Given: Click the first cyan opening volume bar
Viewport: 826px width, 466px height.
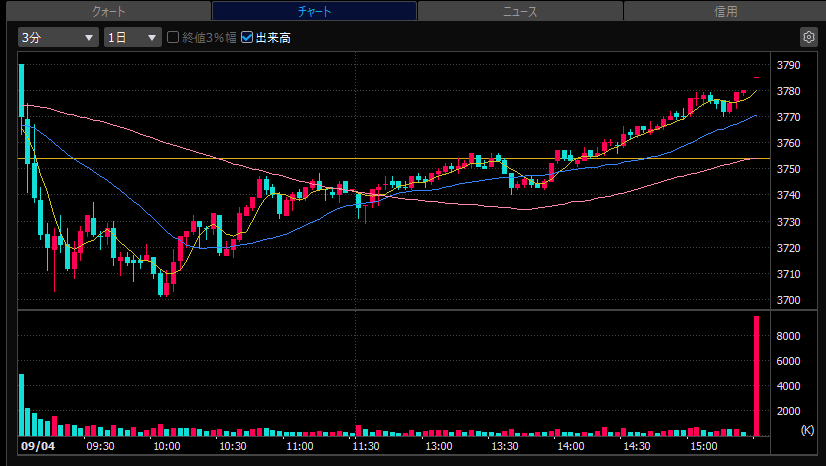Looking at the screenshot, I should pos(22,405).
